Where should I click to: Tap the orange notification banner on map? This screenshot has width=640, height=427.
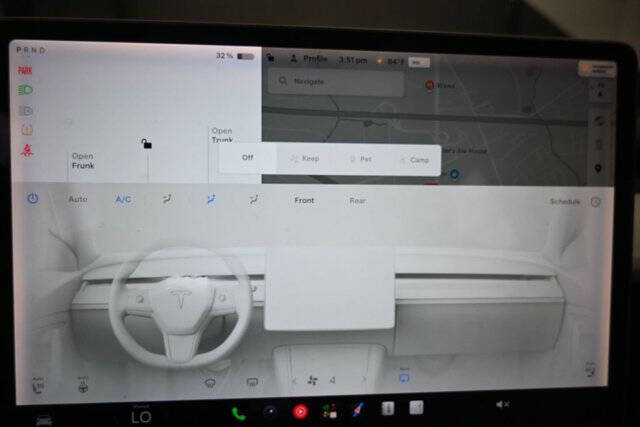[x=597, y=69]
